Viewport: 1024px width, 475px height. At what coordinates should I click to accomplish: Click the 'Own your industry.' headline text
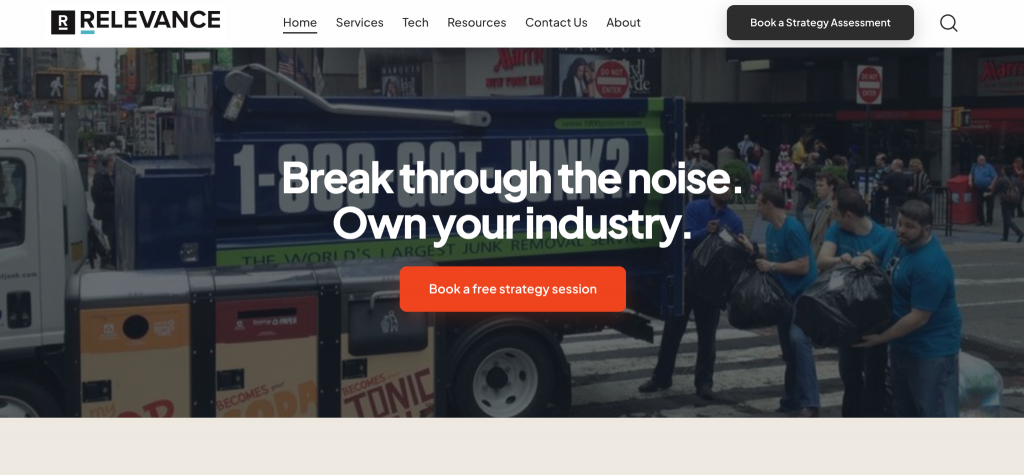[x=513, y=223]
